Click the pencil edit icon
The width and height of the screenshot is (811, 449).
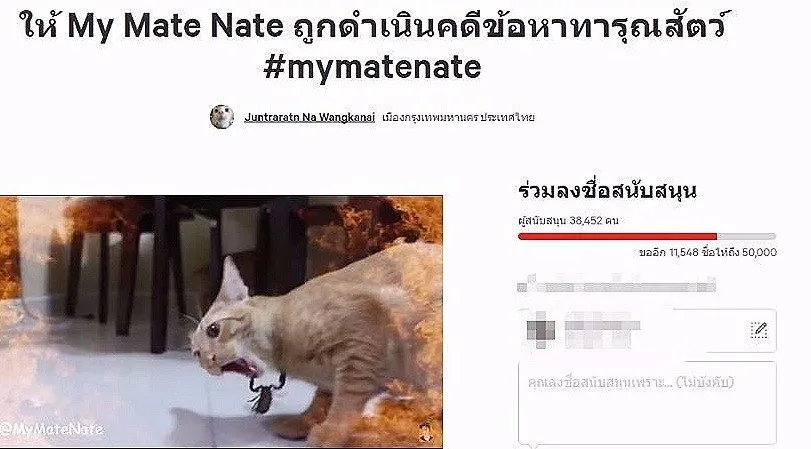click(x=758, y=330)
